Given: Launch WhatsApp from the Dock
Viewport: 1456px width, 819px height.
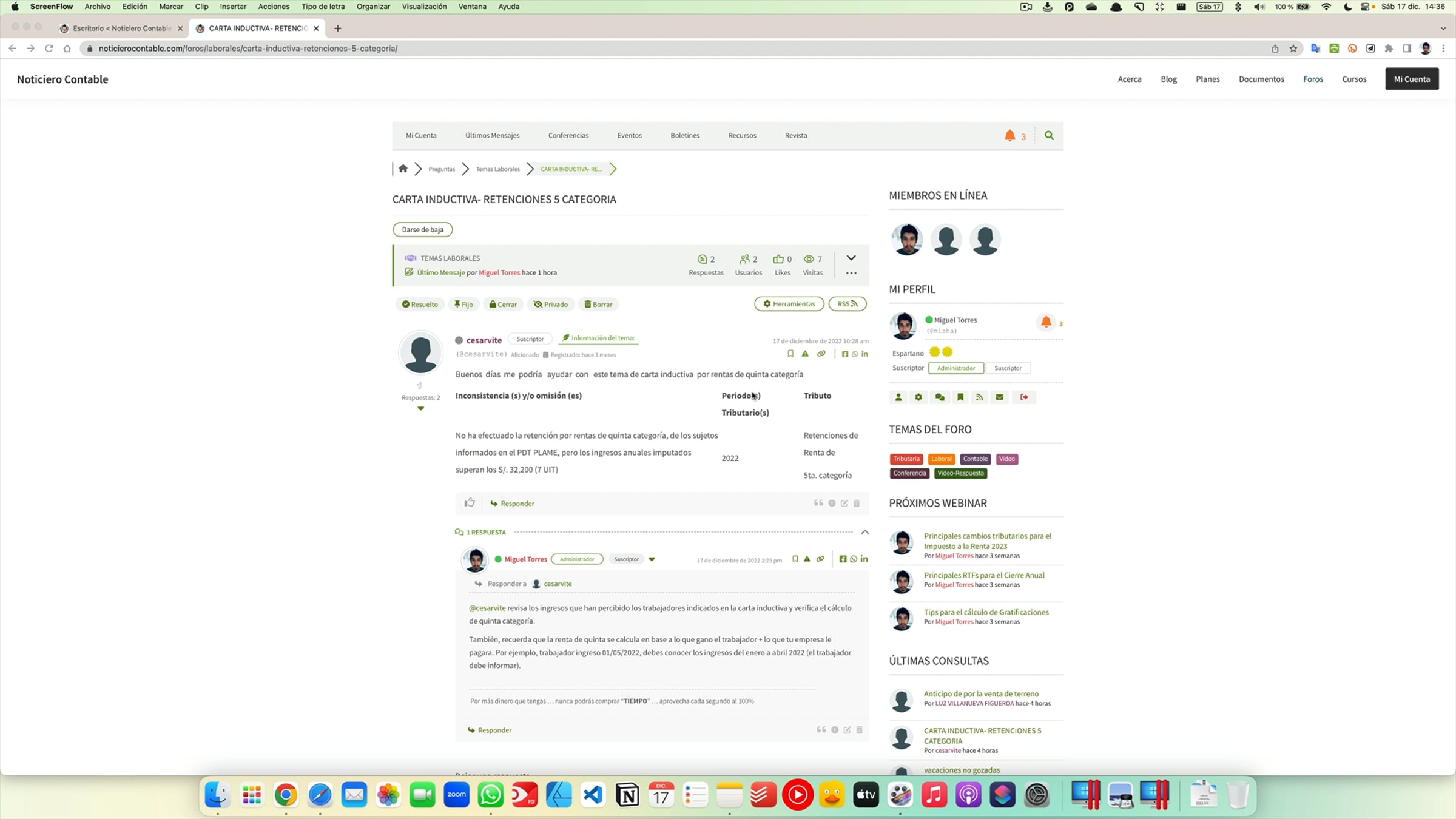Looking at the screenshot, I should [490, 795].
